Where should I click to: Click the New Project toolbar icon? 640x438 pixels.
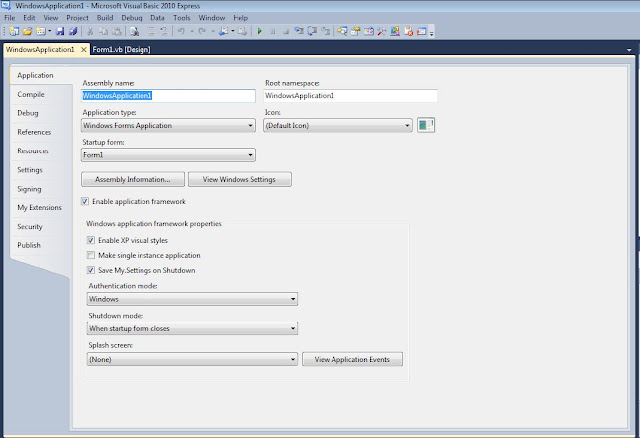[x=14, y=31]
